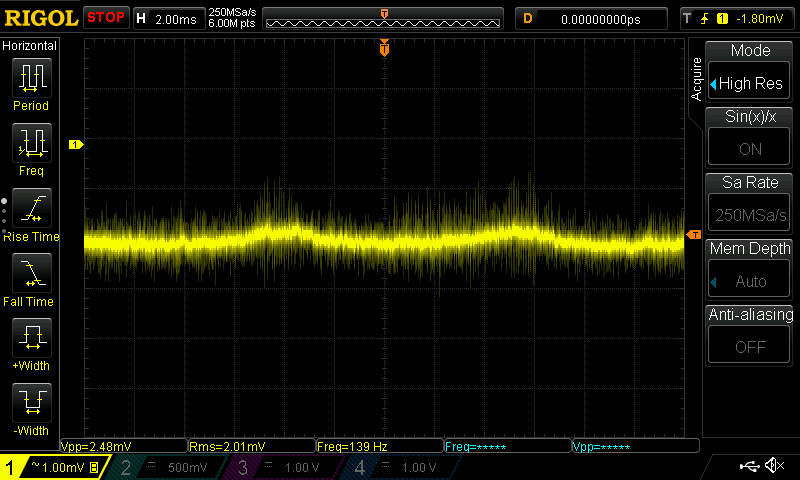Click the Vpp=2.48mV measurement readout
This screenshot has height=480, width=800.
(95, 446)
